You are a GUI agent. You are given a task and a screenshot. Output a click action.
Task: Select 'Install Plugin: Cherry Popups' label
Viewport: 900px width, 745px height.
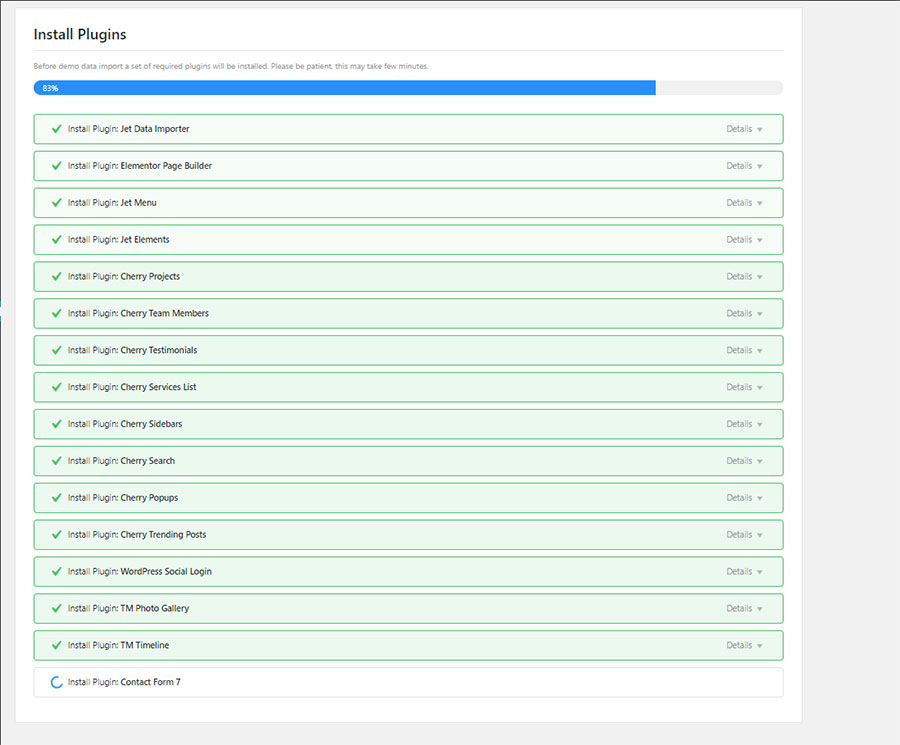123,498
